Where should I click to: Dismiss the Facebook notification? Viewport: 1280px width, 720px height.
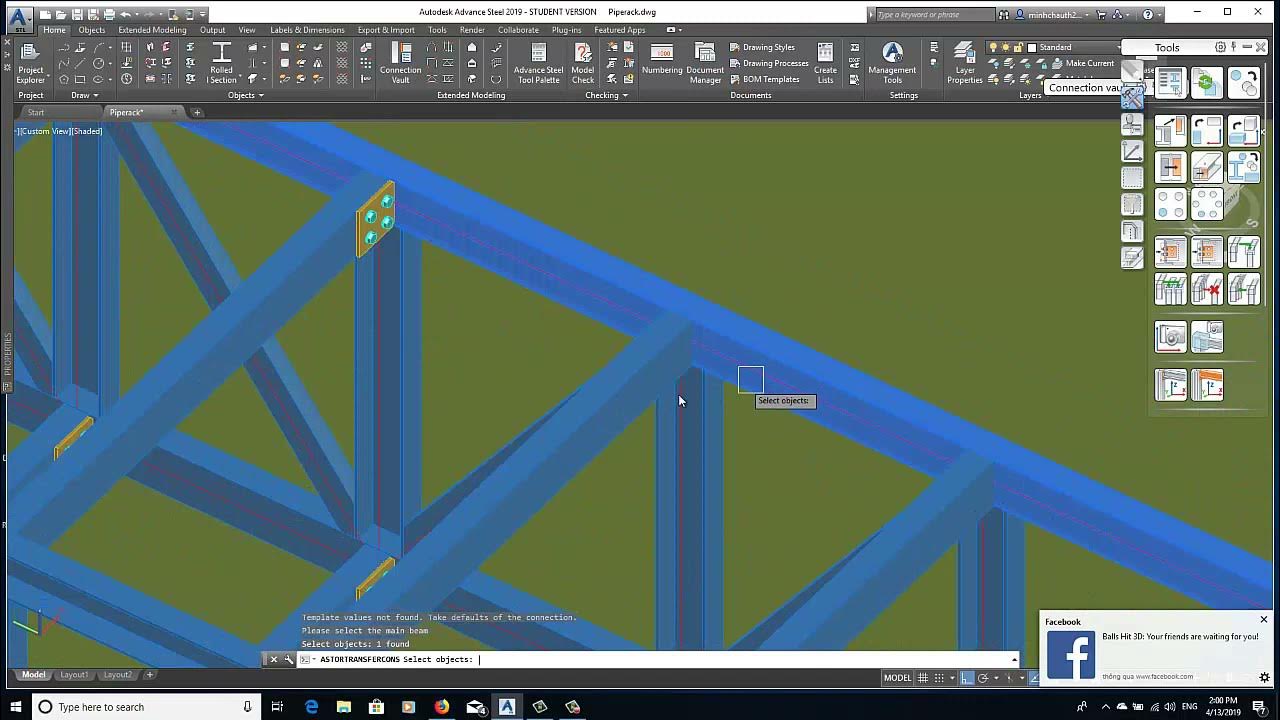click(1263, 620)
